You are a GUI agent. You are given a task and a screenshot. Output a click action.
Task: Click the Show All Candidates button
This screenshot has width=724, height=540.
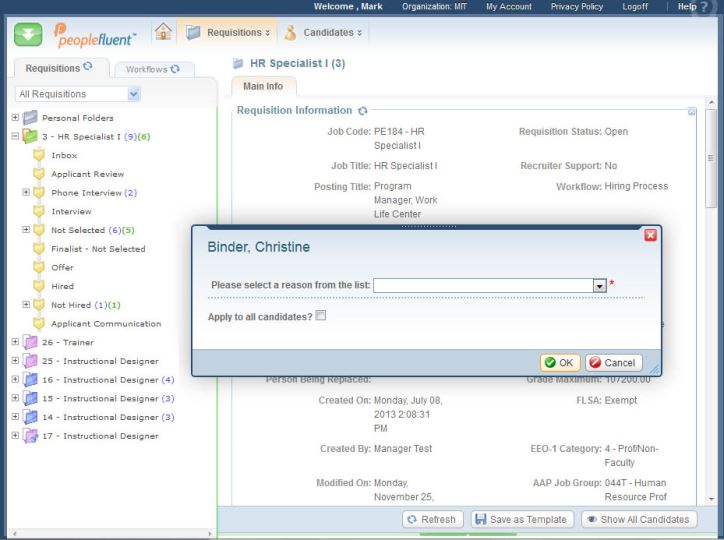(x=638, y=519)
